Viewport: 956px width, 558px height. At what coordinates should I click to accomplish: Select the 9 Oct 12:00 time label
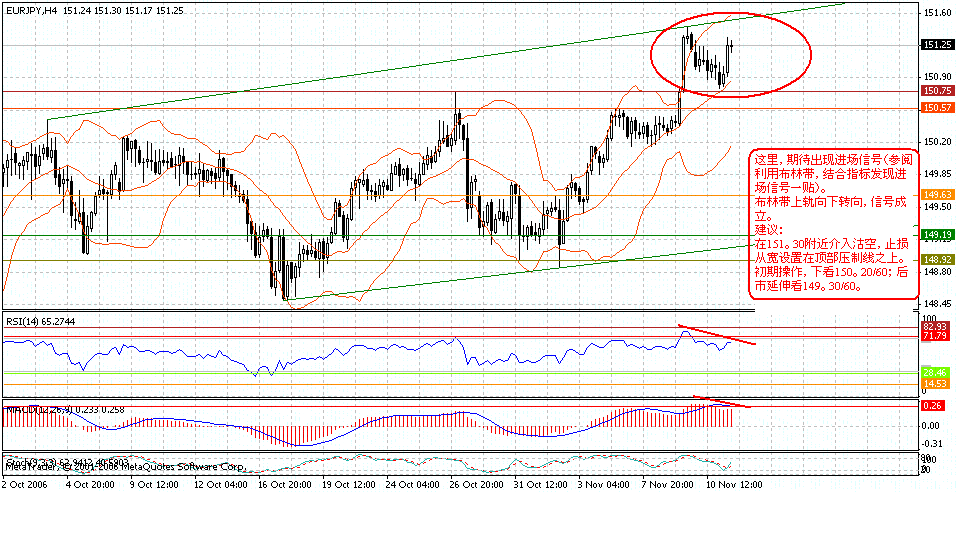[154, 485]
